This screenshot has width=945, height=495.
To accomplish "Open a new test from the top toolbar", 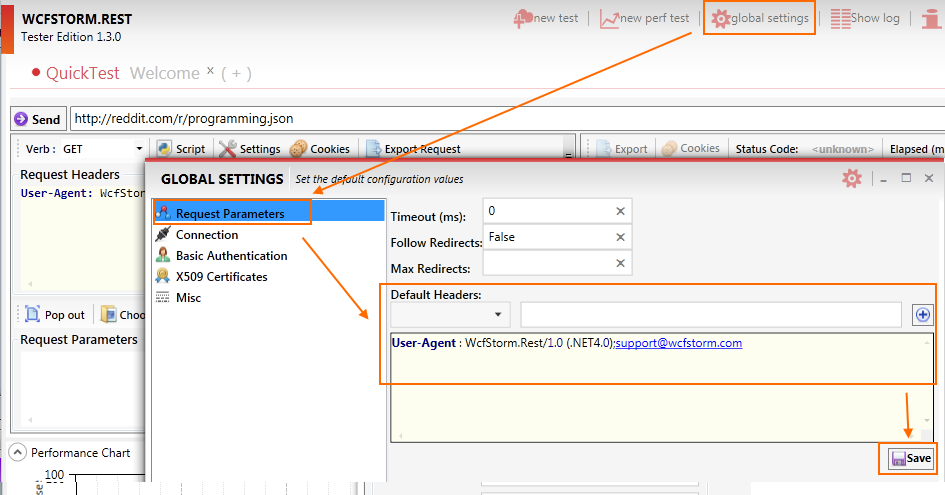I will coord(545,19).
